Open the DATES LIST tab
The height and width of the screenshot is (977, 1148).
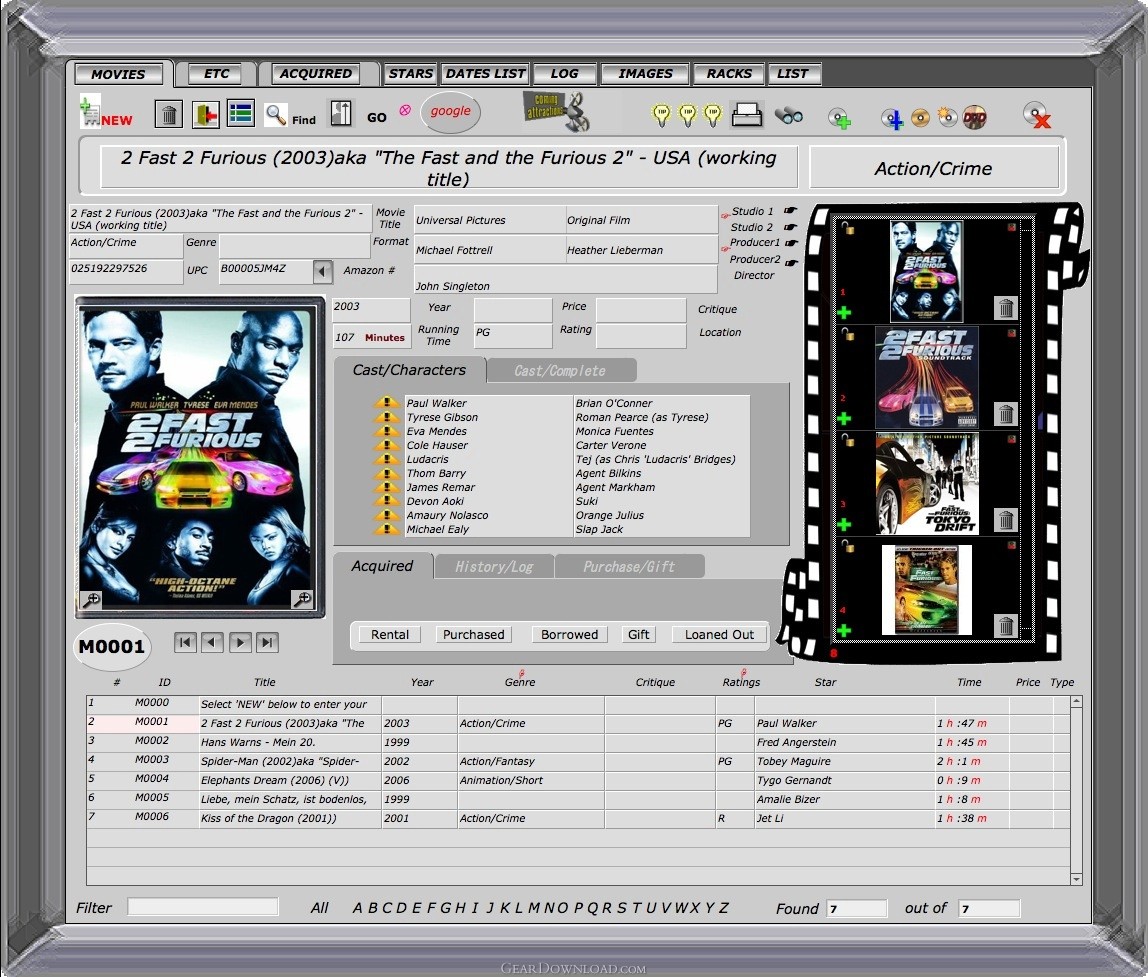tap(485, 73)
